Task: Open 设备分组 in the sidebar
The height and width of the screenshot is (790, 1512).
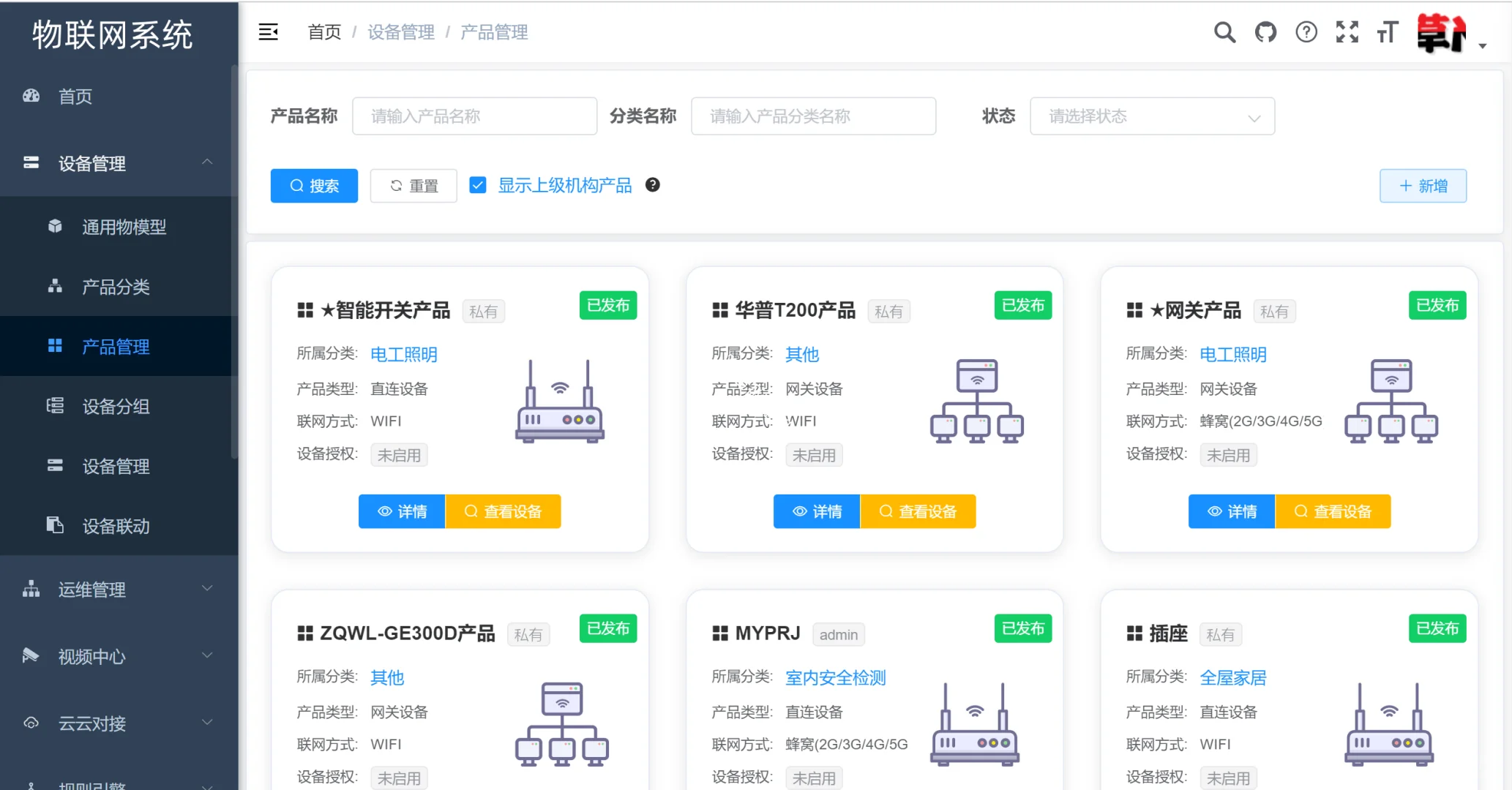Action: pyautogui.click(x=117, y=407)
